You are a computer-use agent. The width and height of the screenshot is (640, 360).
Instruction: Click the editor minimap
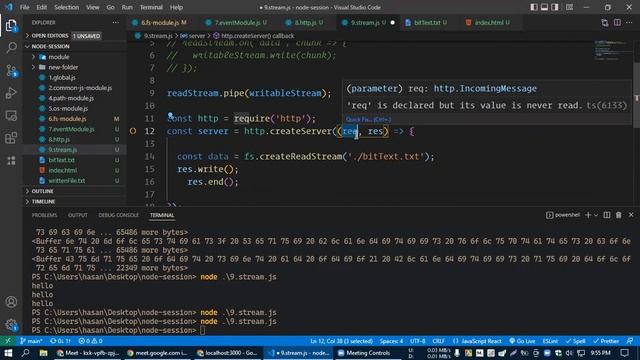(x=613, y=50)
